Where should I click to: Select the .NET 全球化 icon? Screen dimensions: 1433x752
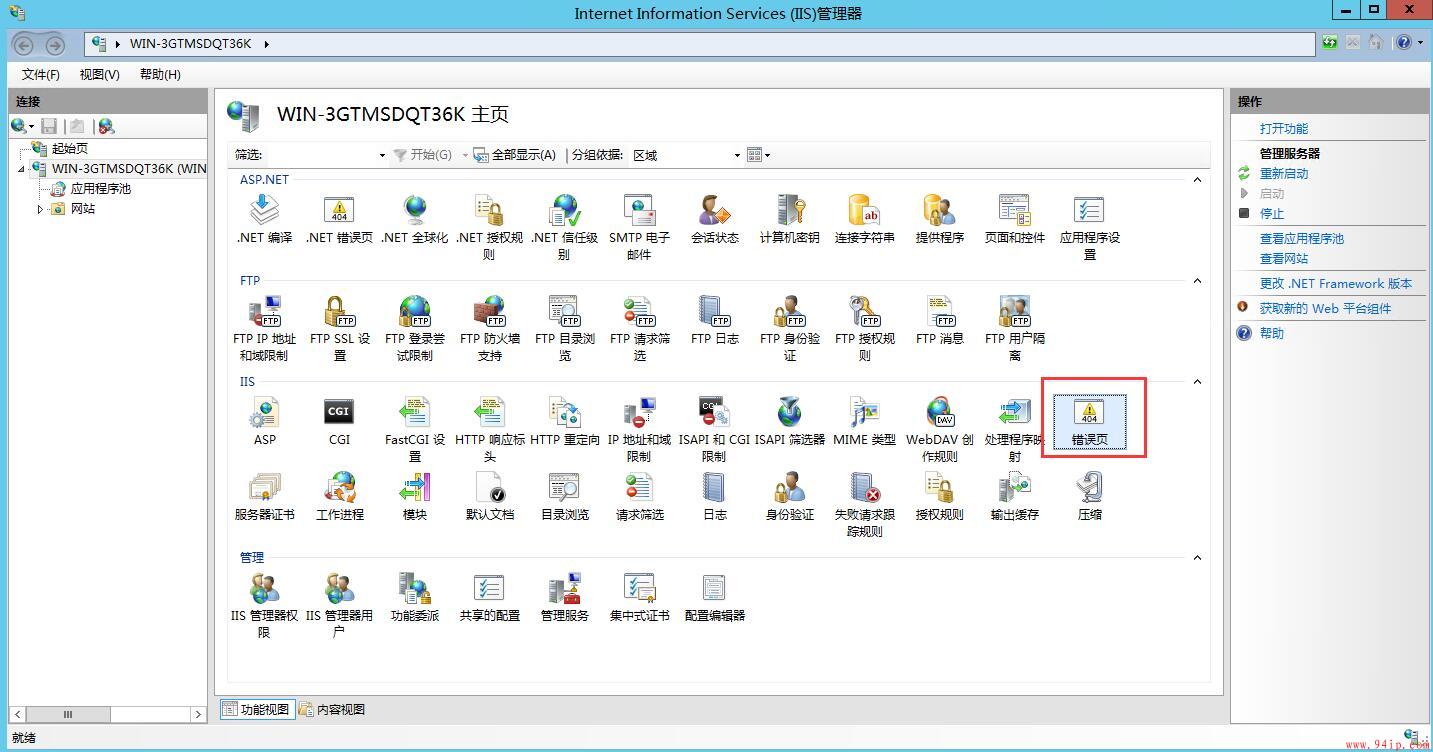pyautogui.click(x=414, y=219)
